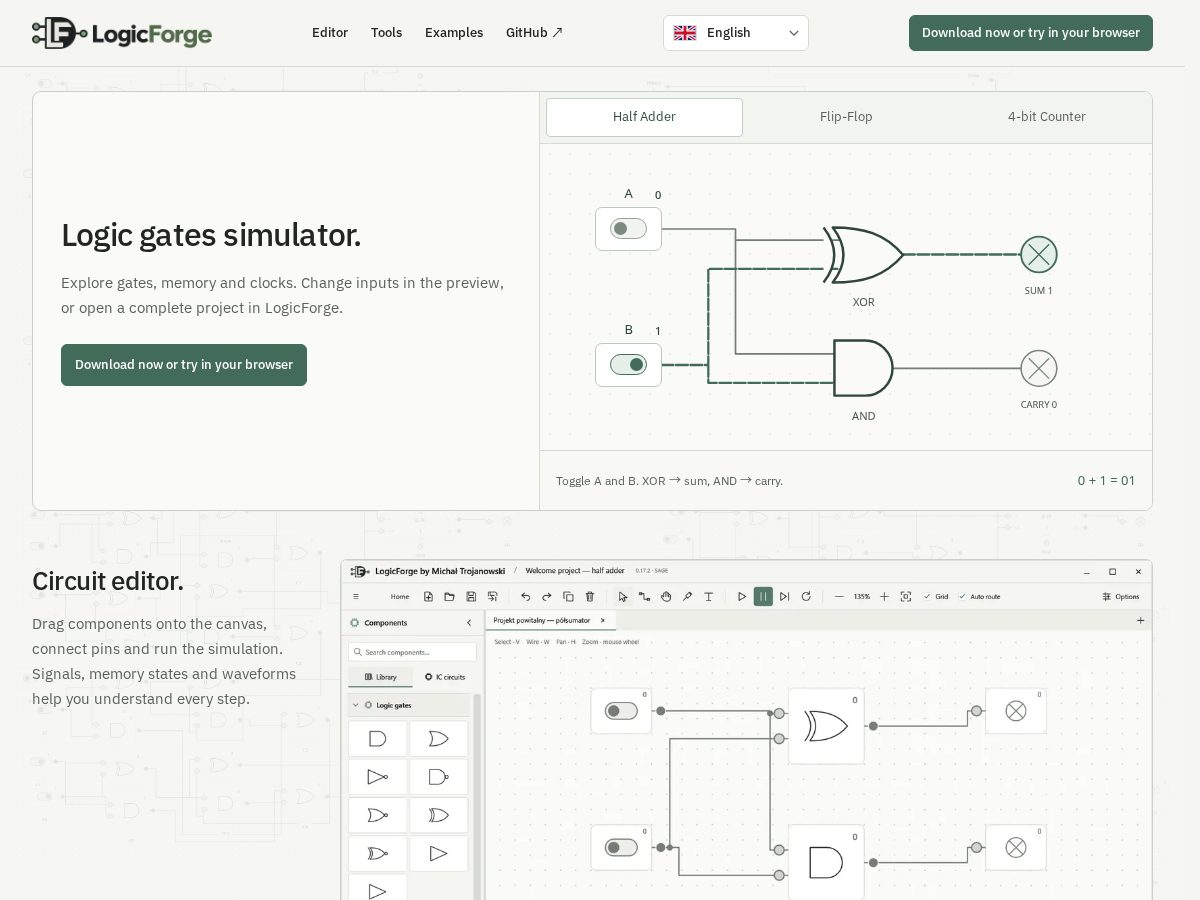
Task: Click the component library vertical scrollbar
Action: point(477,795)
